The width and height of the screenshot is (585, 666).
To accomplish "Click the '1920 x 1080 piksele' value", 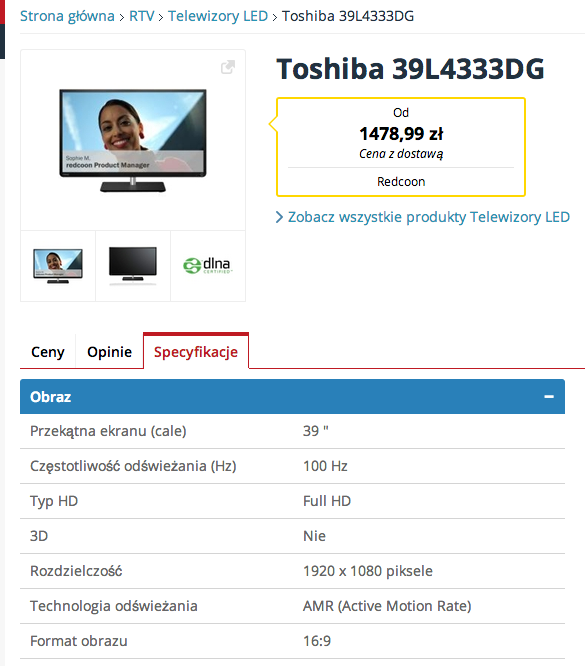I will tap(367, 571).
